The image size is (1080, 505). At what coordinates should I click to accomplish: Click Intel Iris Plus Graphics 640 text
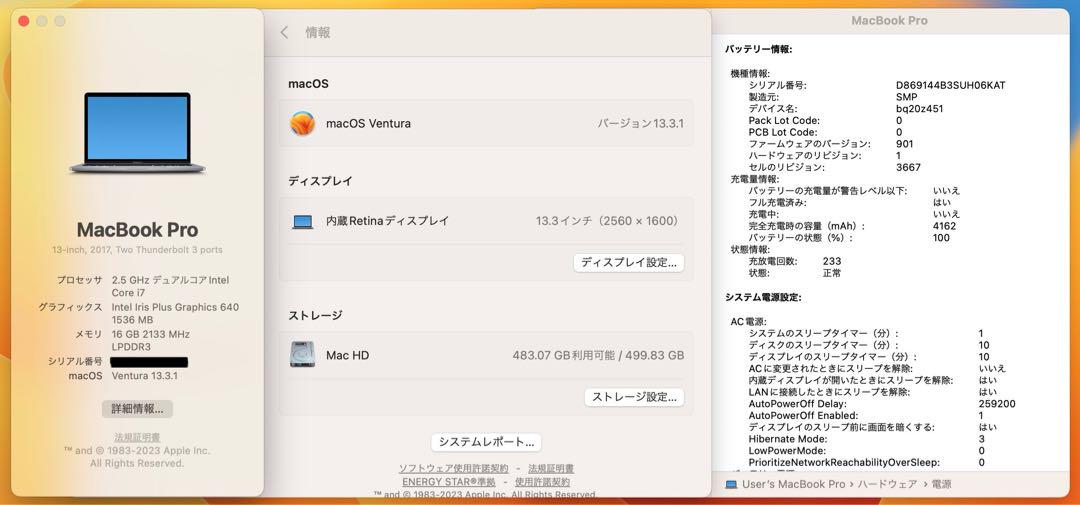coord(175,307)
